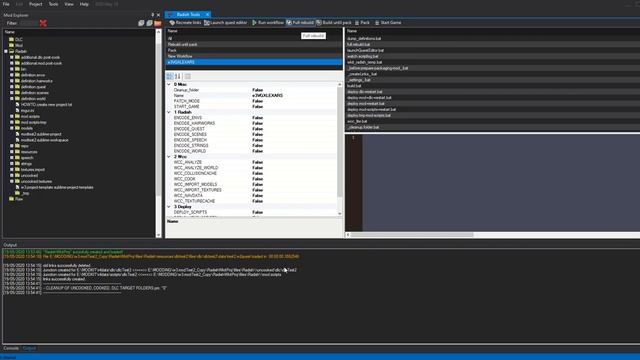Click the Categorized view icon in property grid

170,76
